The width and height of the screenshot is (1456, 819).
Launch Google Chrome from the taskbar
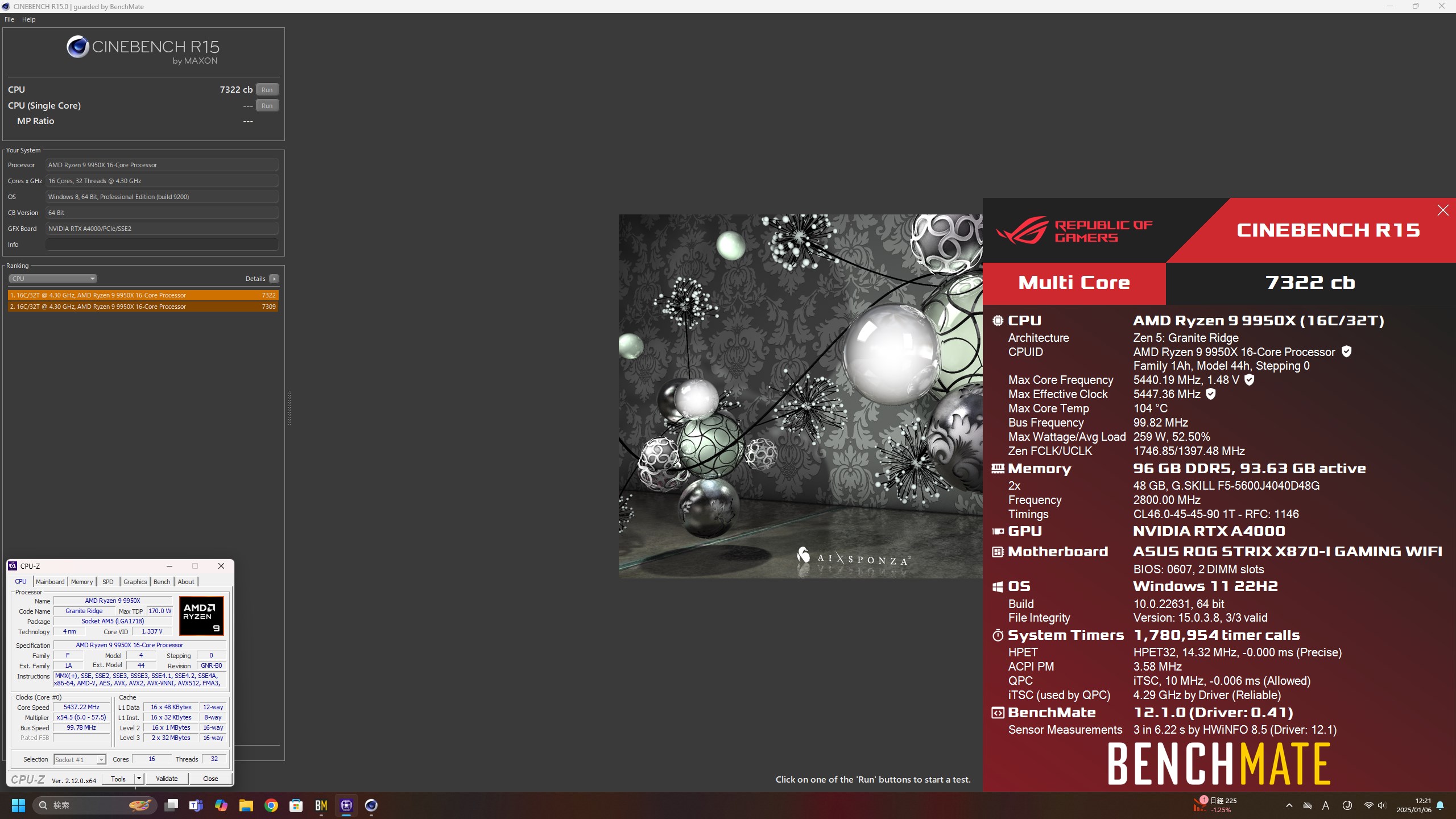coord(271,805)
